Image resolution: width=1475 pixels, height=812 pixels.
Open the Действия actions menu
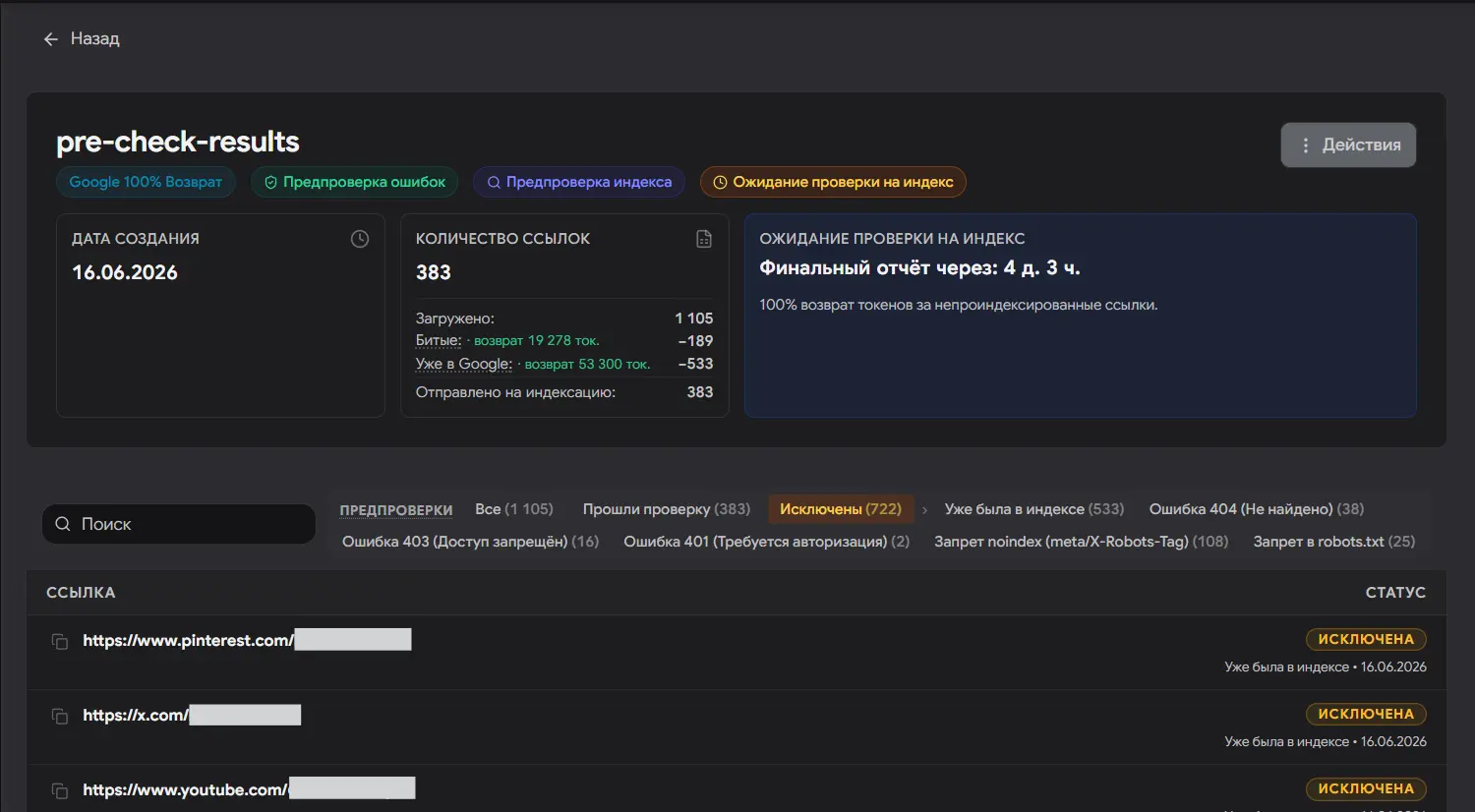(x=1348, y=145)
